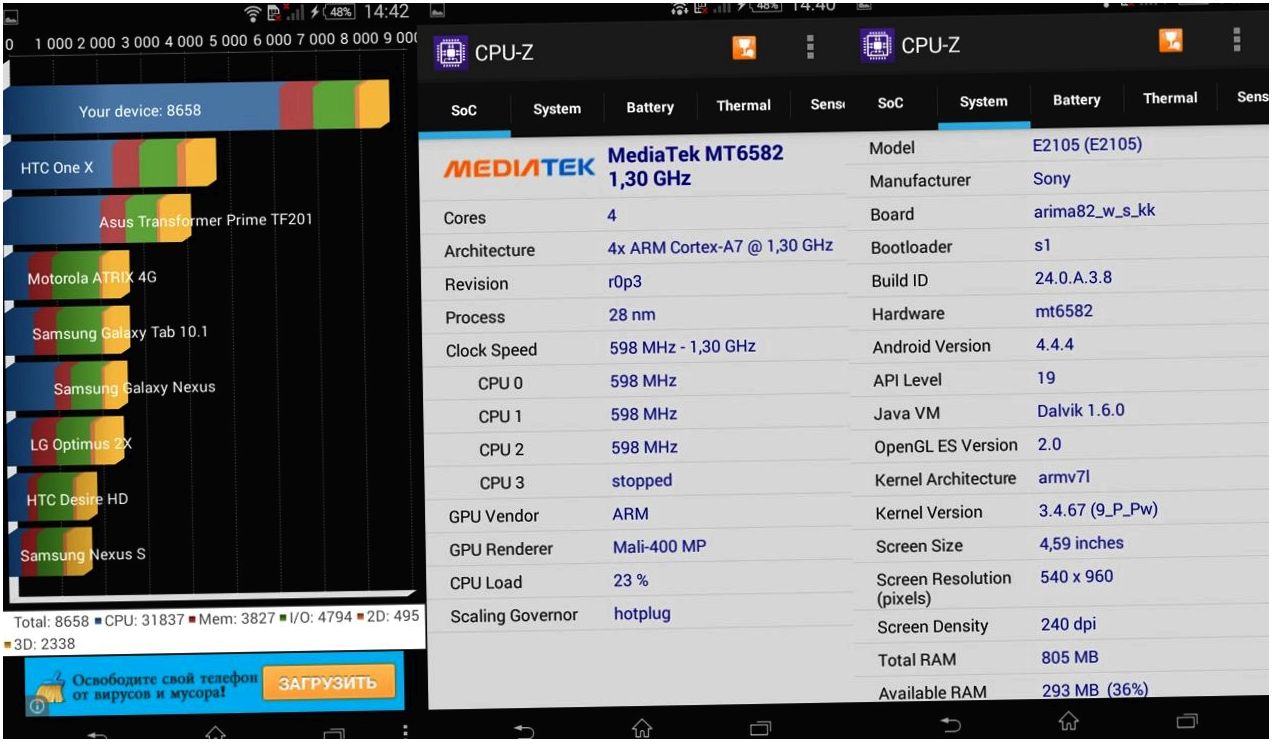Tap the ad info icon in the Quadrant banner
1272x742 pixels.
[36, 706]
